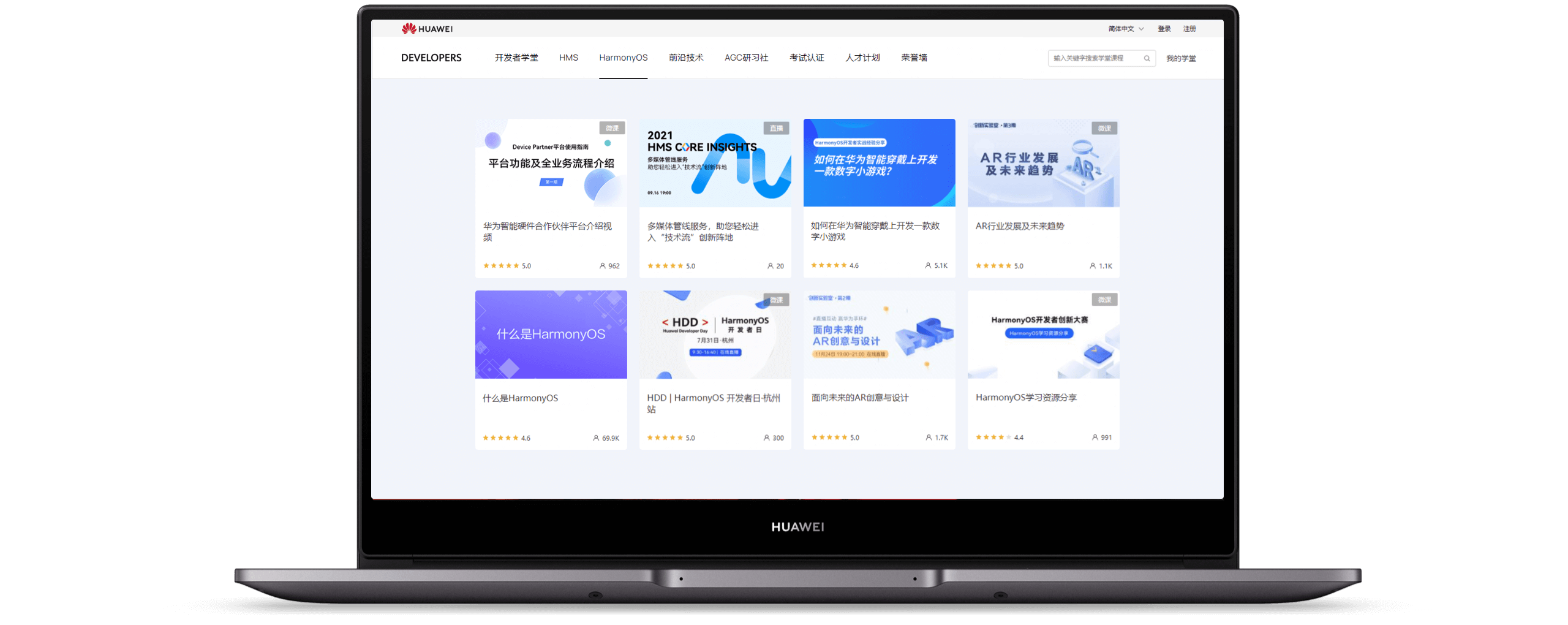Open the Device Partner platform course thumbnail
The height and width of the screenshot is (625, 1568).
551,163
